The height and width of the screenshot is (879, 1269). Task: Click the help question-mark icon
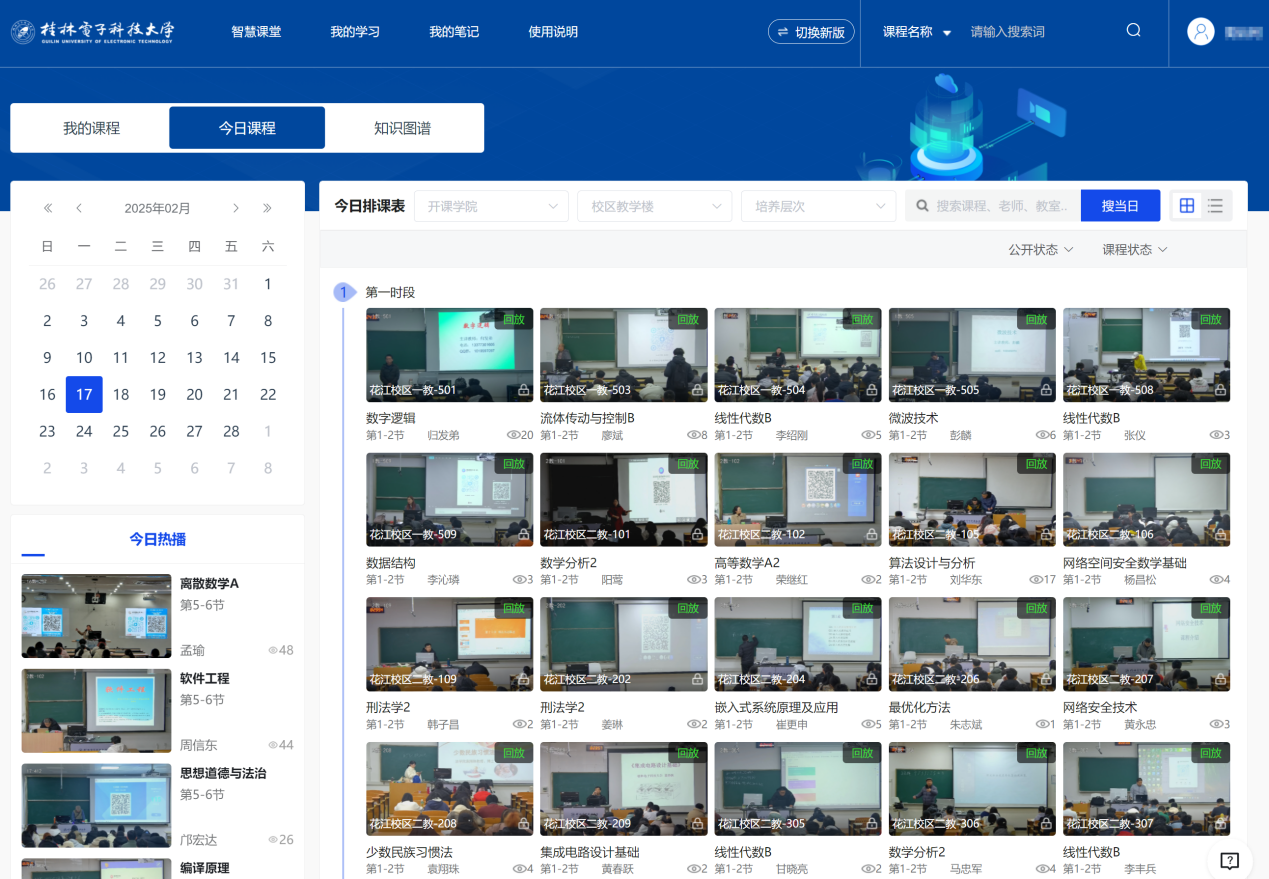click(1230, 860)
